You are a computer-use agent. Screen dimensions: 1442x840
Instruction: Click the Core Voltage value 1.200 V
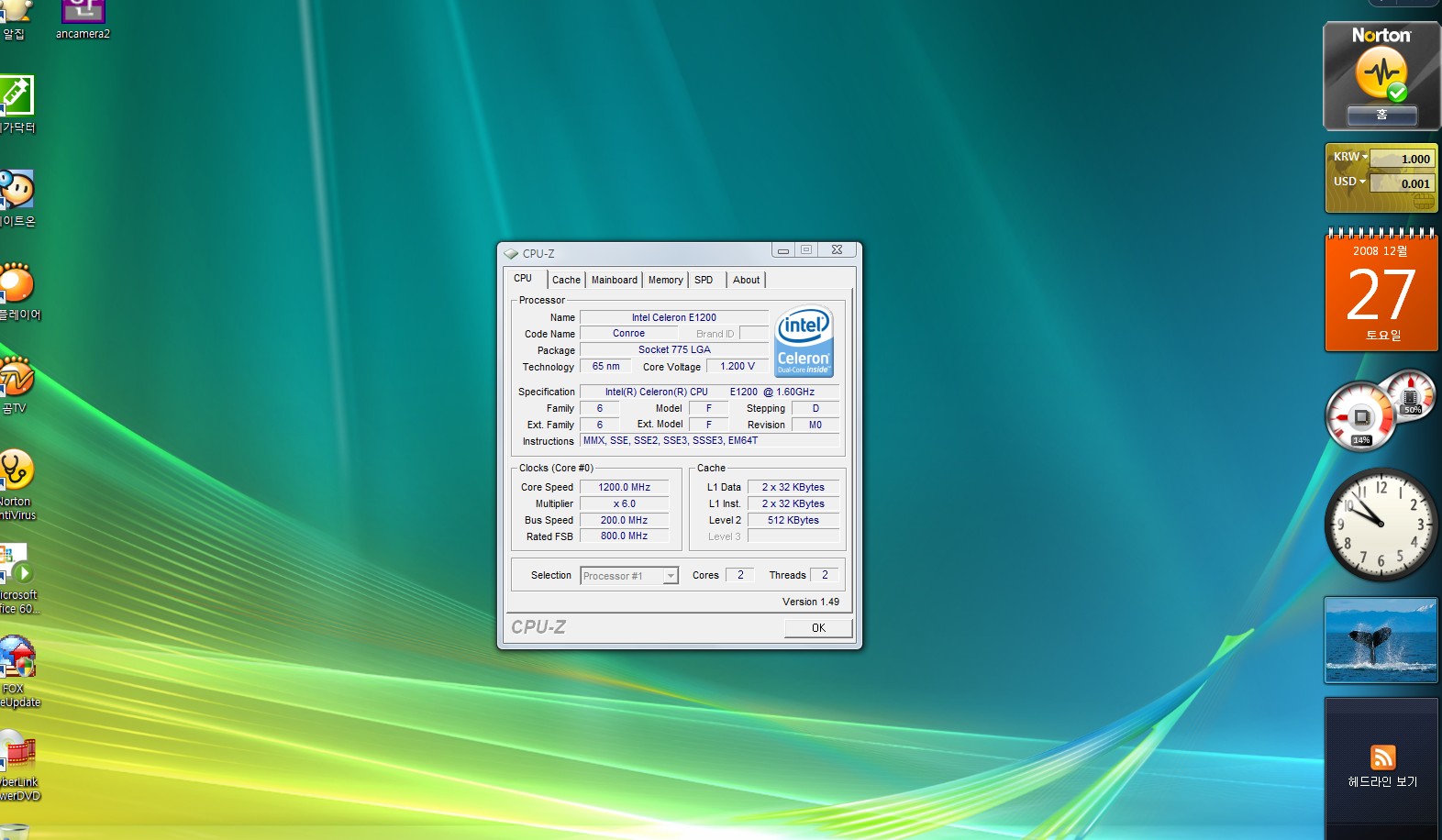[738, 367]
